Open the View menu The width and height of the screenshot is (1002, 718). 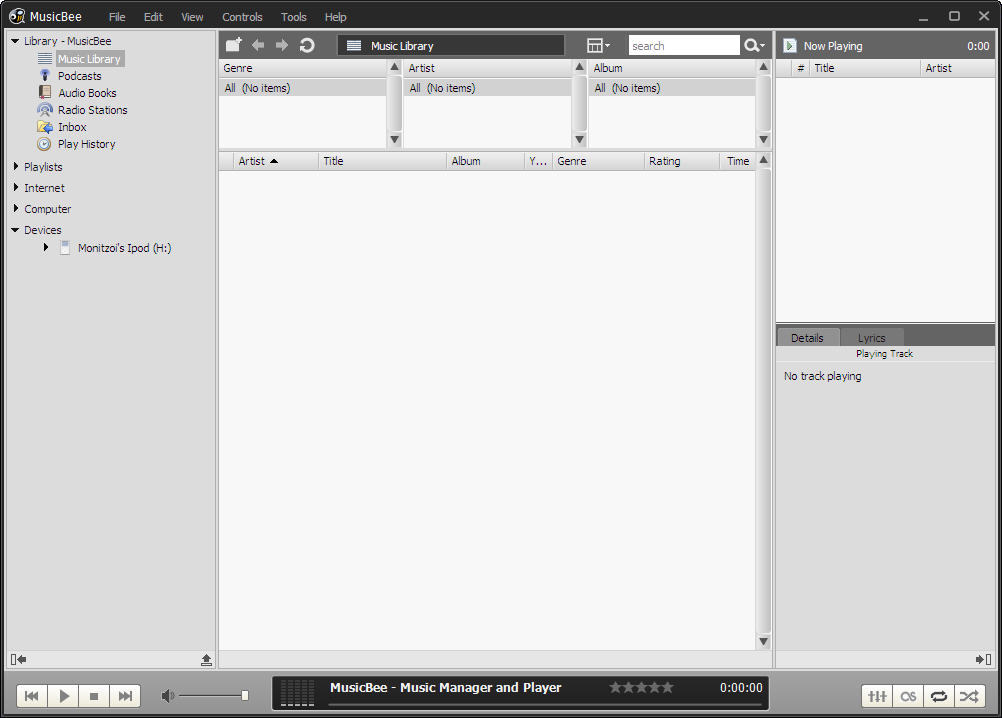[192, 17]
